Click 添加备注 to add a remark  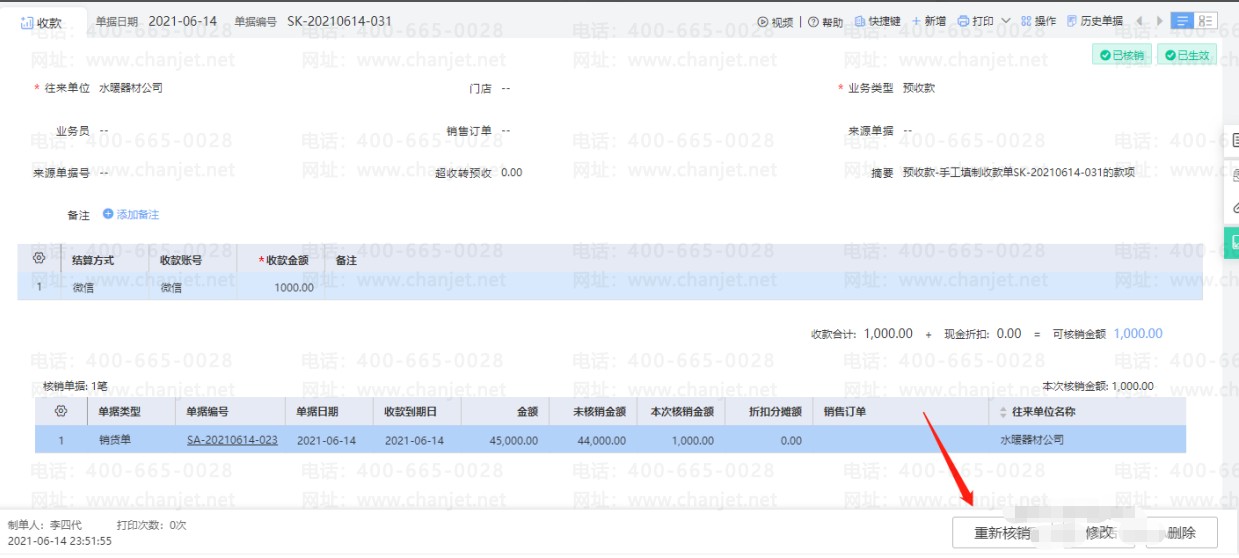[x=131, y=215]
